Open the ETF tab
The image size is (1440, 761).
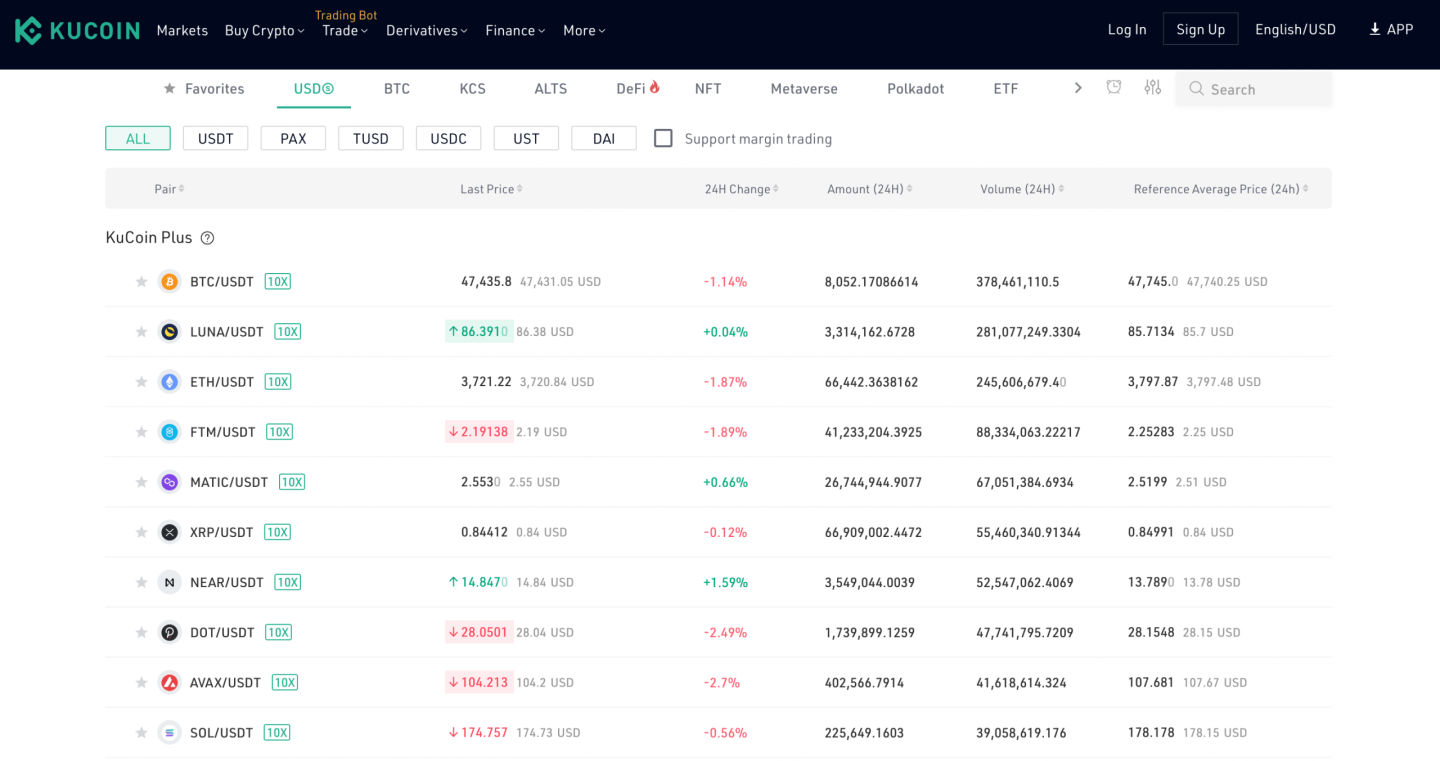pyautogui.click(x=1006, y=88)
